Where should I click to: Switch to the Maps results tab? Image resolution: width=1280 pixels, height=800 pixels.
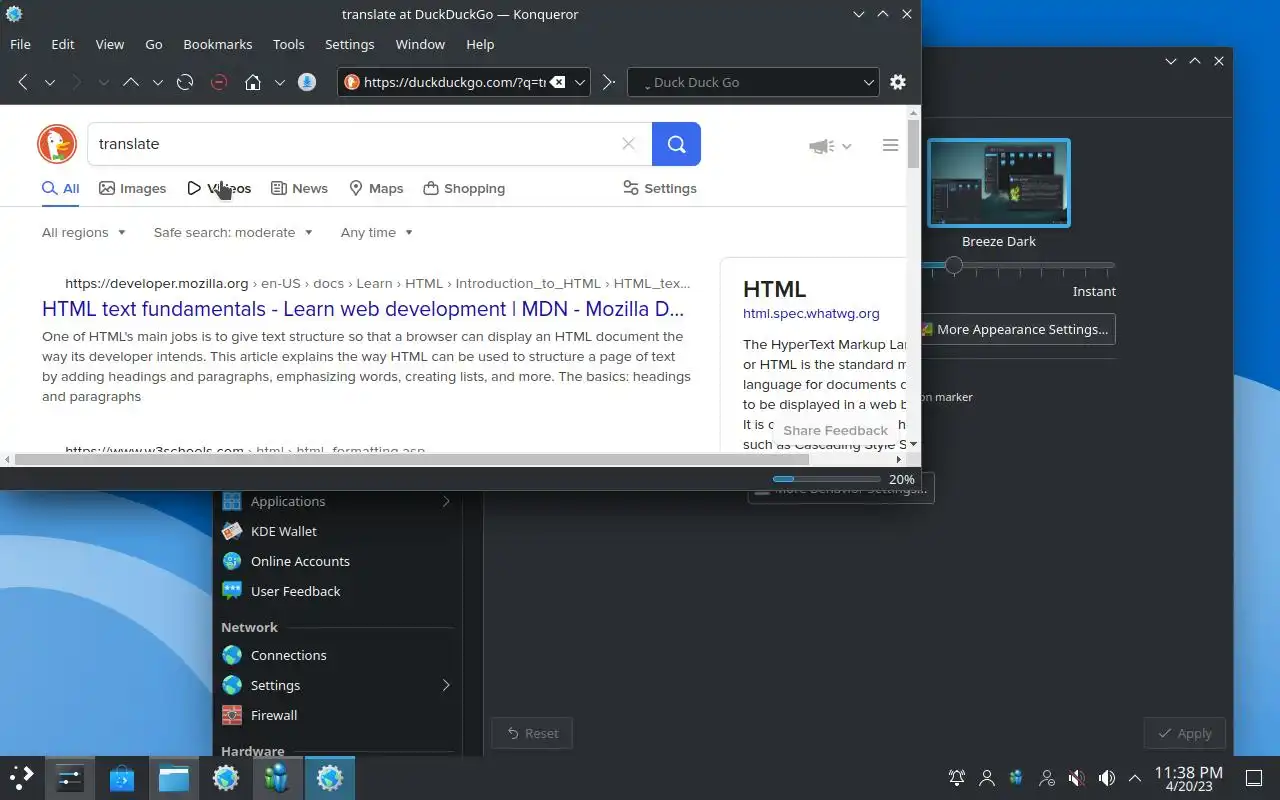point(376,188)
